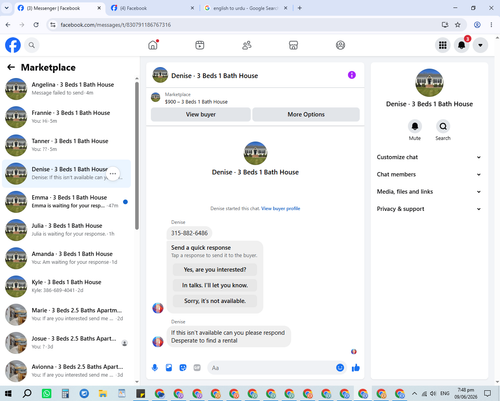Open conversation info purple icon
500x401 pixels.
[x=352, y=75]
